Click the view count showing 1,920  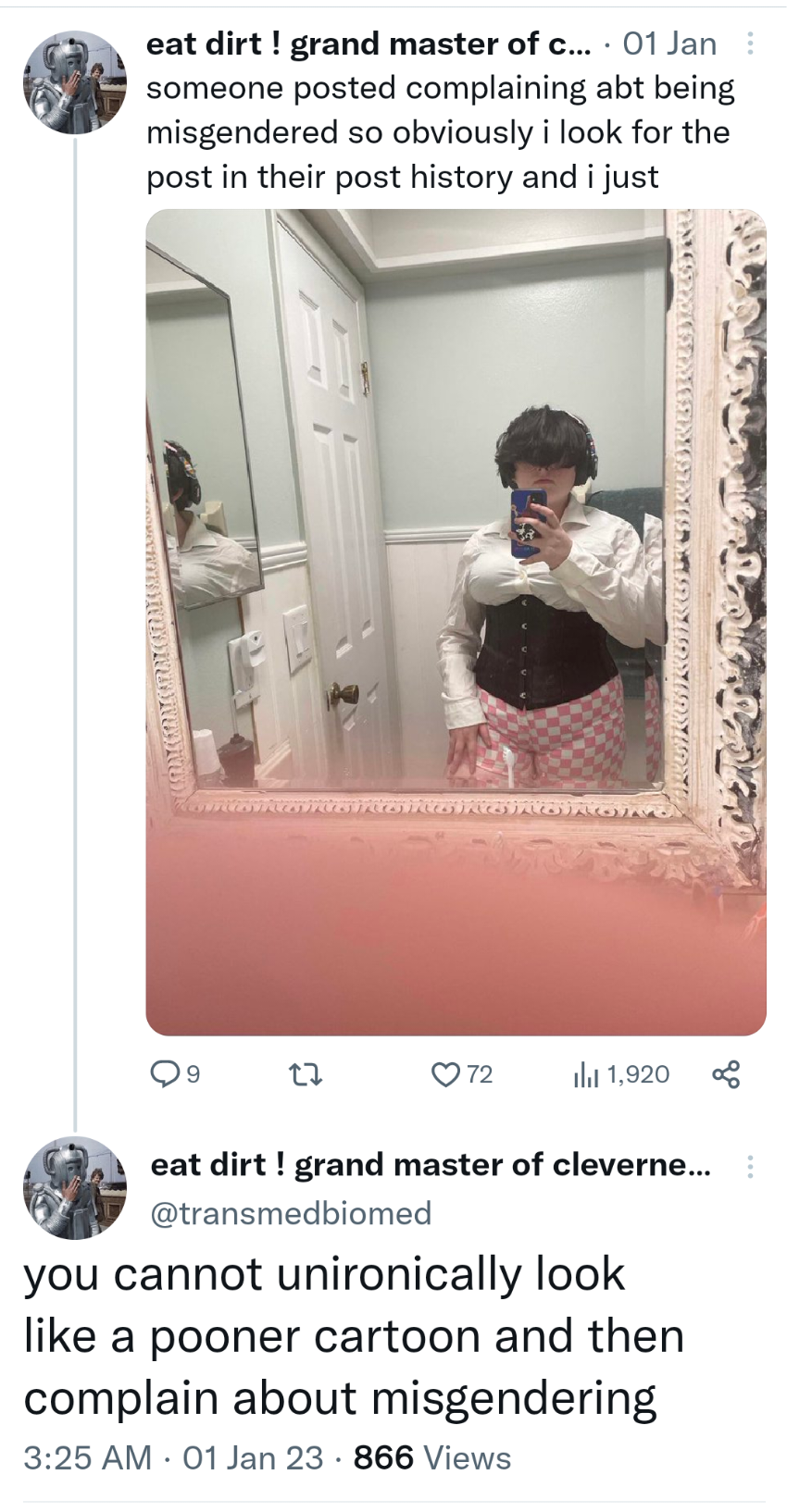click(x=639, y=1073)
